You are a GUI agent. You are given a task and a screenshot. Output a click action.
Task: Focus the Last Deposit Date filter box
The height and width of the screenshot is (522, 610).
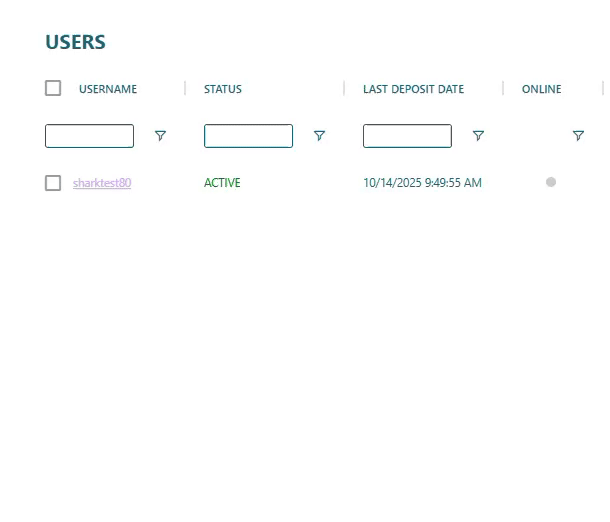(x=407, y=136)
